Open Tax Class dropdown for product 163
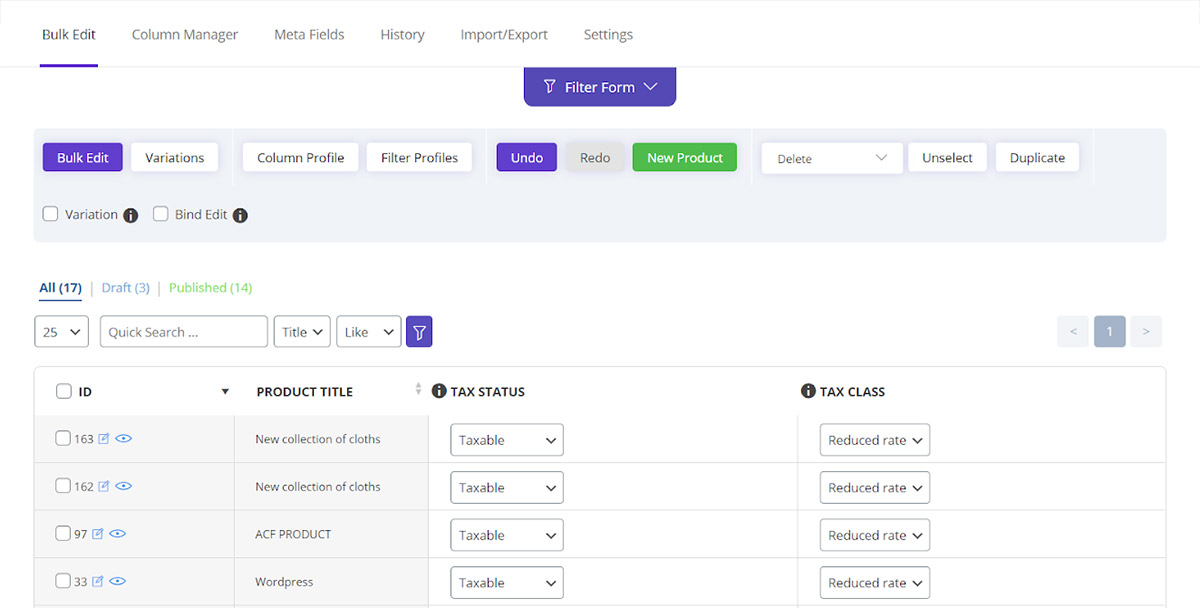This screenshot has width=1200, height=608. [875, 440]
